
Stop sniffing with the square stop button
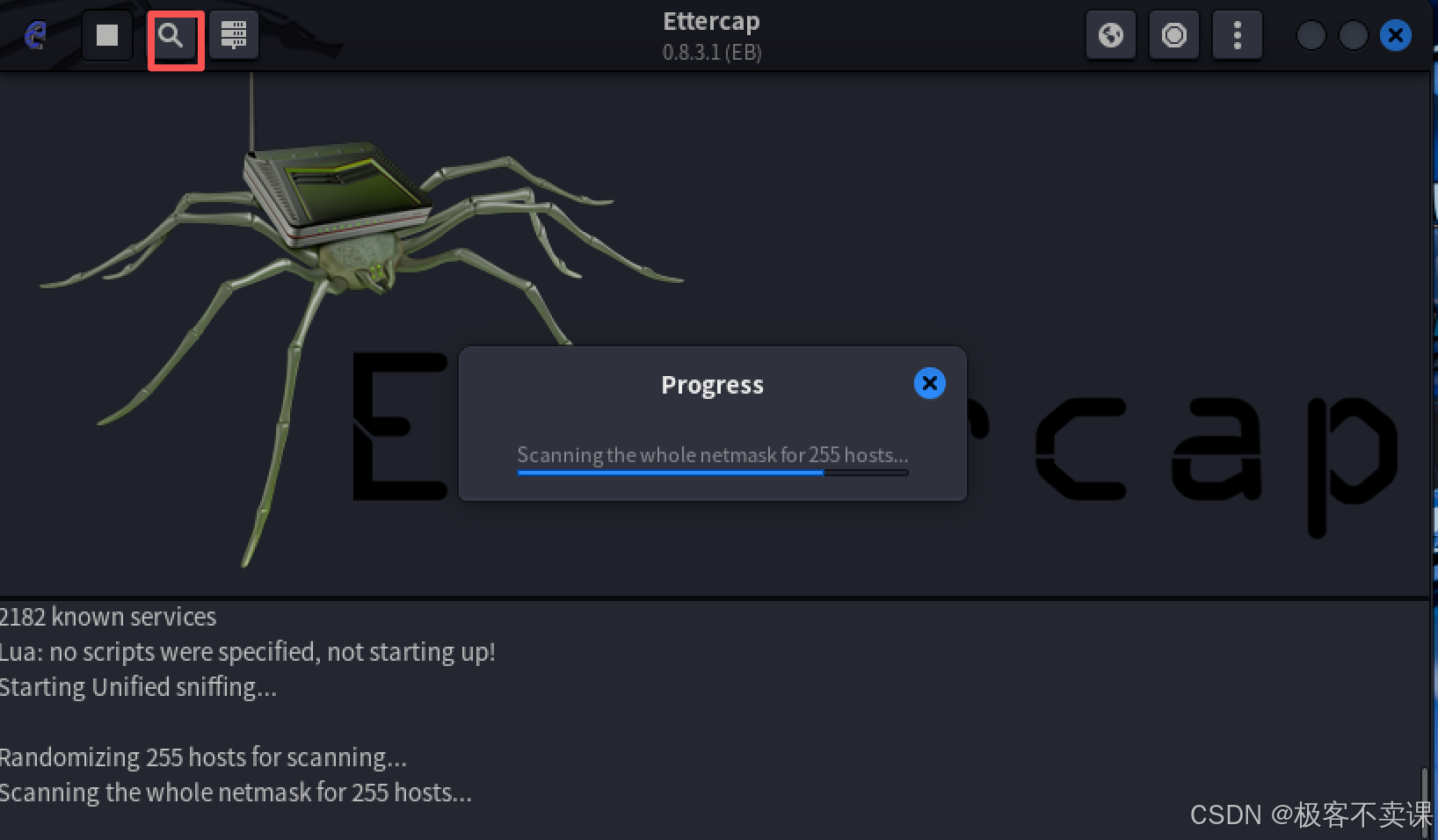[107, 35]
